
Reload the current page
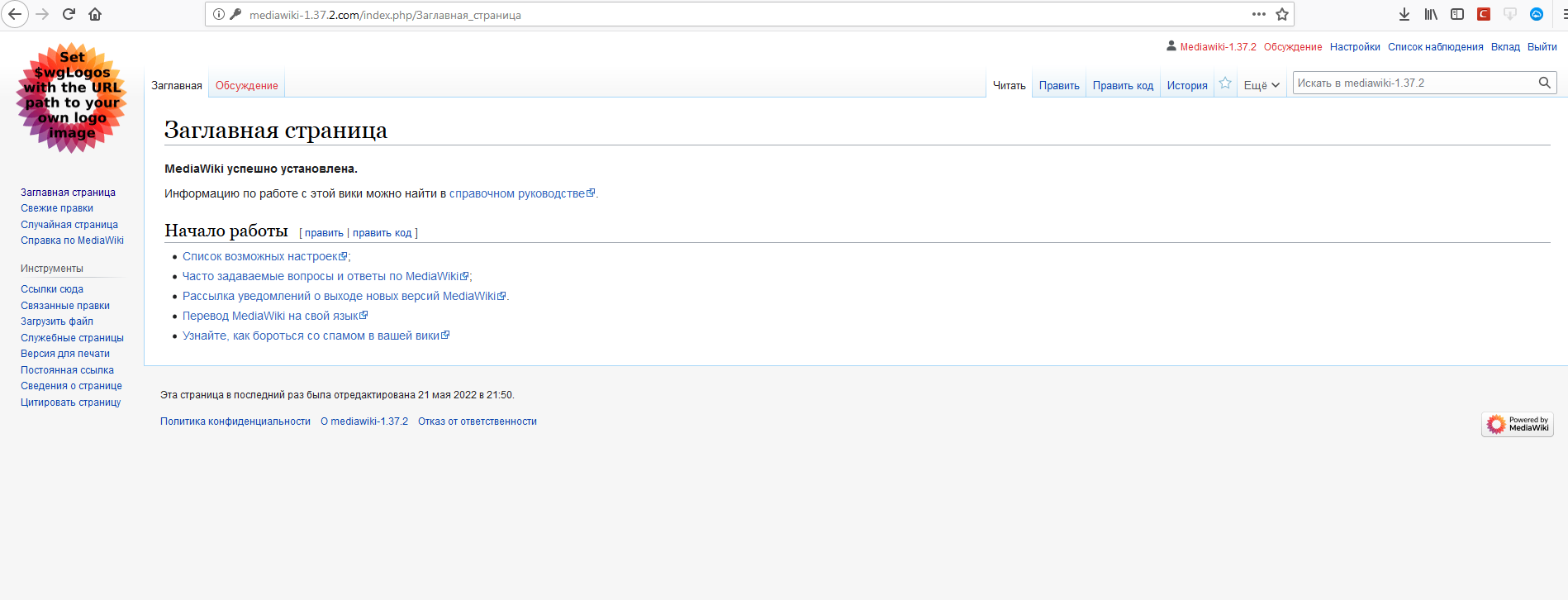tap(69, 14)
